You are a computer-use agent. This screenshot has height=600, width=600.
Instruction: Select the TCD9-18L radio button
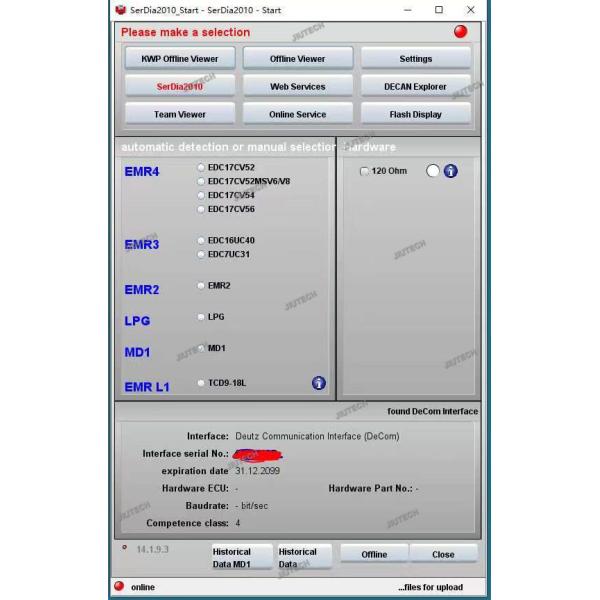201,383
